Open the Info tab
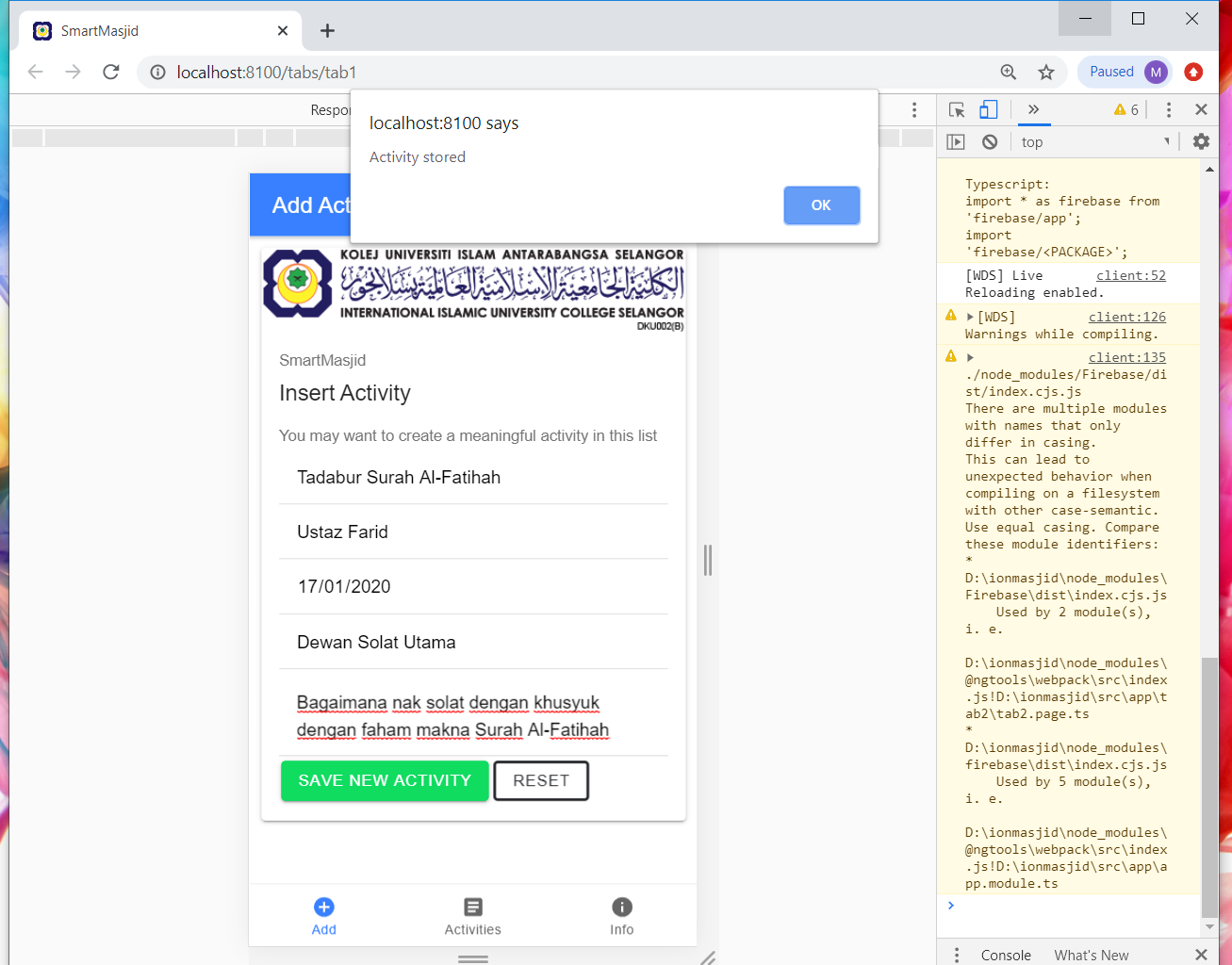The height and width of the screenshot is (965, 1232). tap(621, 916)
